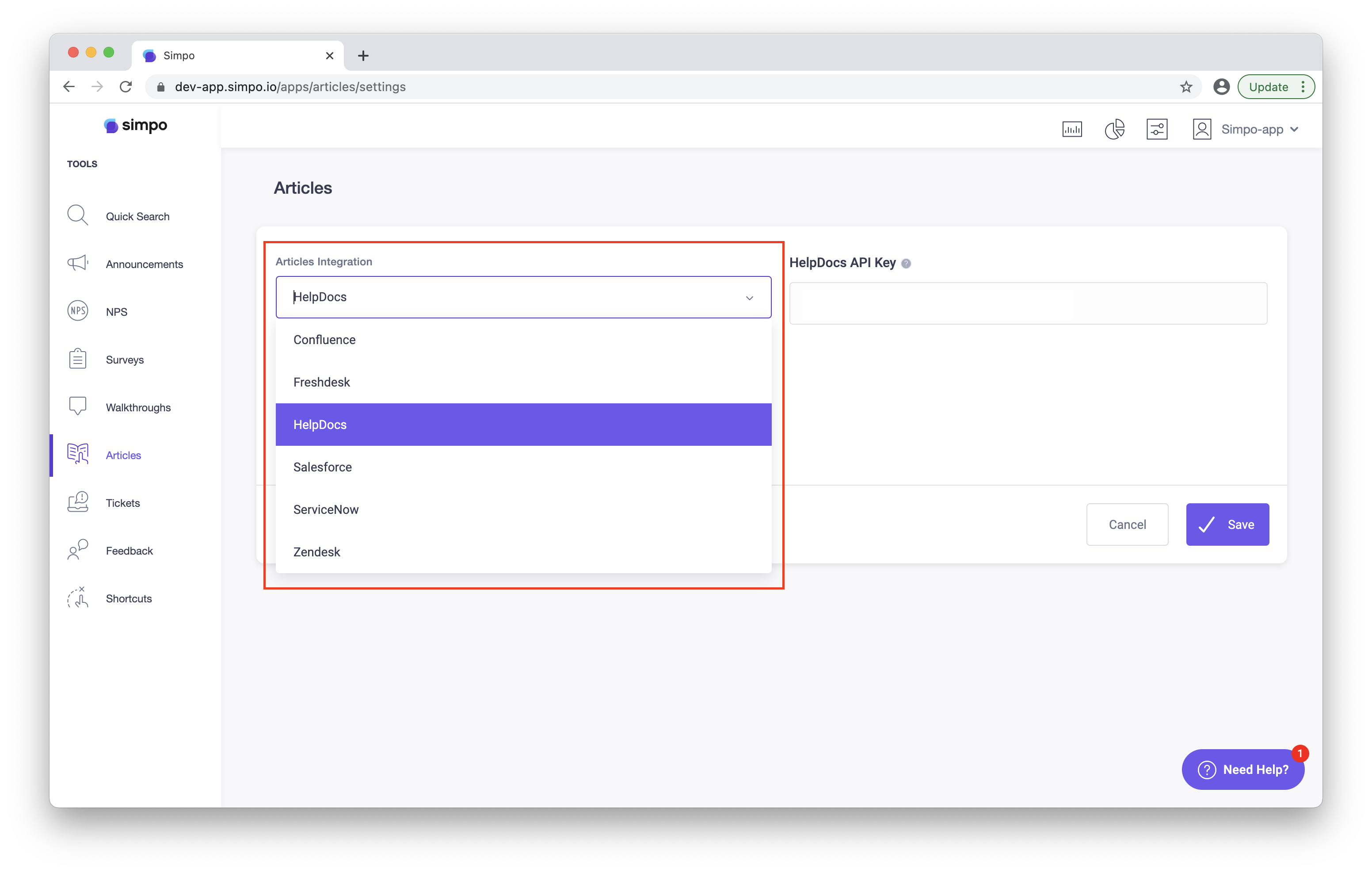Viewport: 1372px width, 873px height.
Task: Choose Zendesk from the integration list
Action: coord(523,551)
